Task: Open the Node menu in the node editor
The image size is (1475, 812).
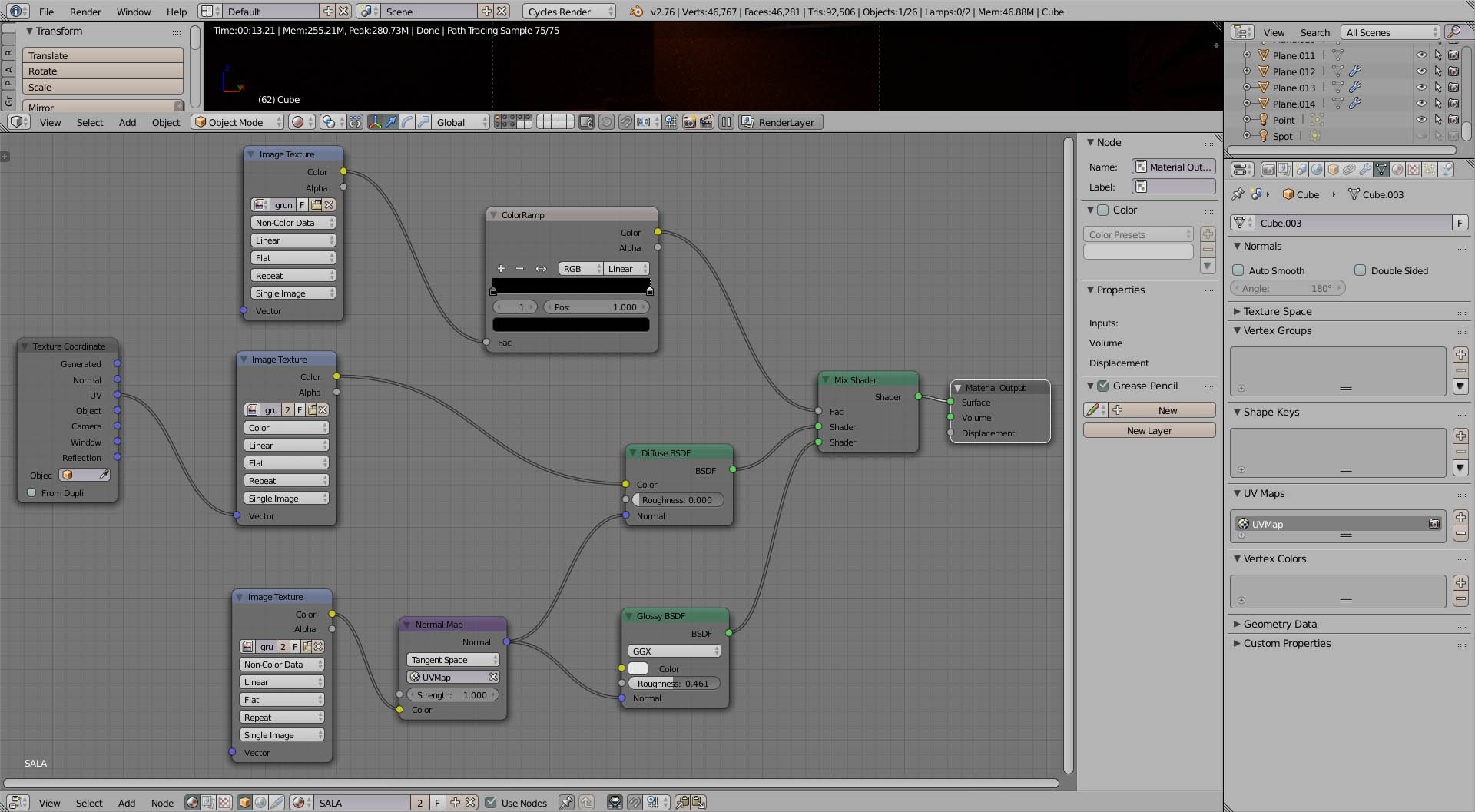Action: [162, 803]
